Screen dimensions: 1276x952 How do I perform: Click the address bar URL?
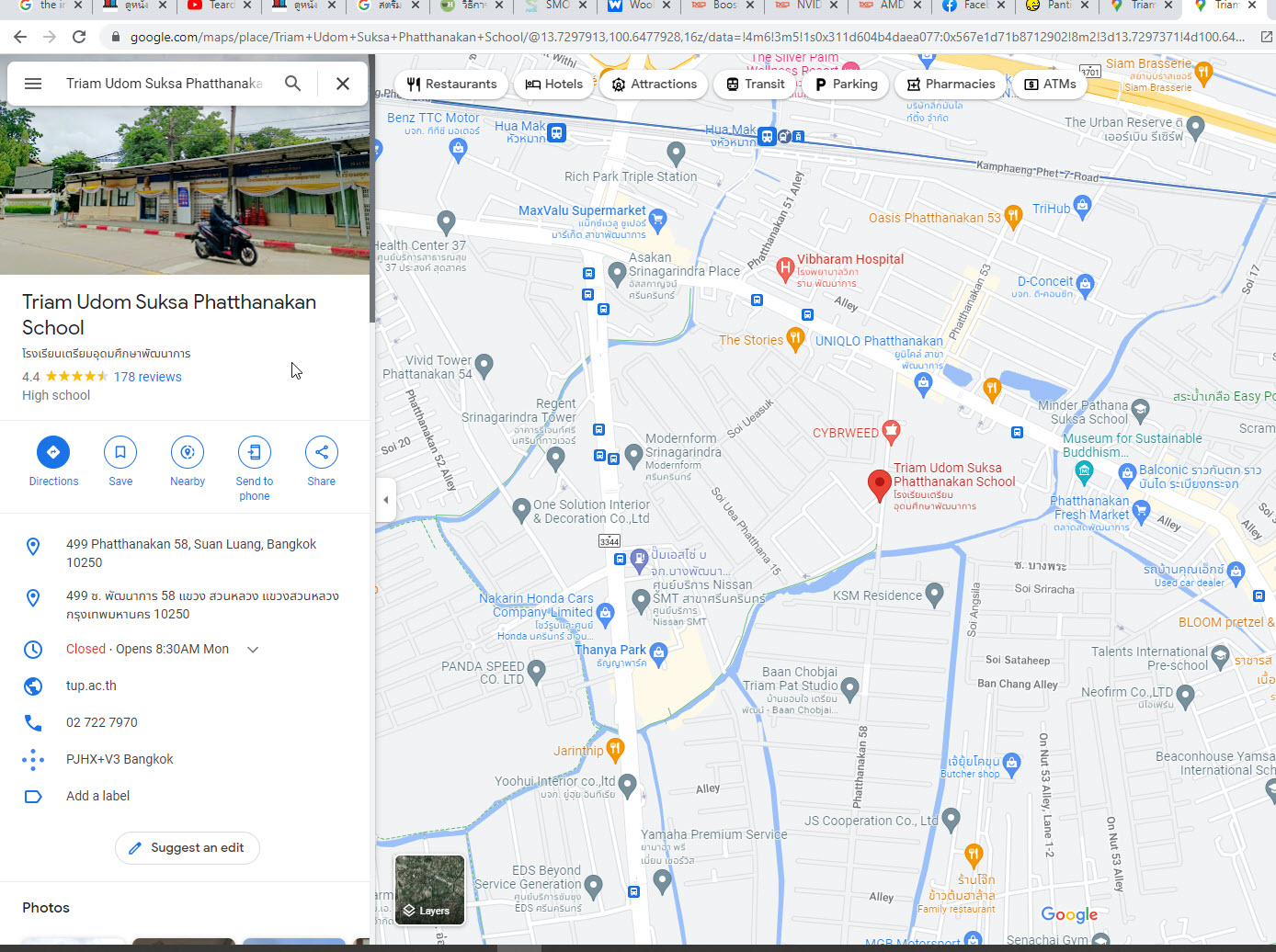688,38
